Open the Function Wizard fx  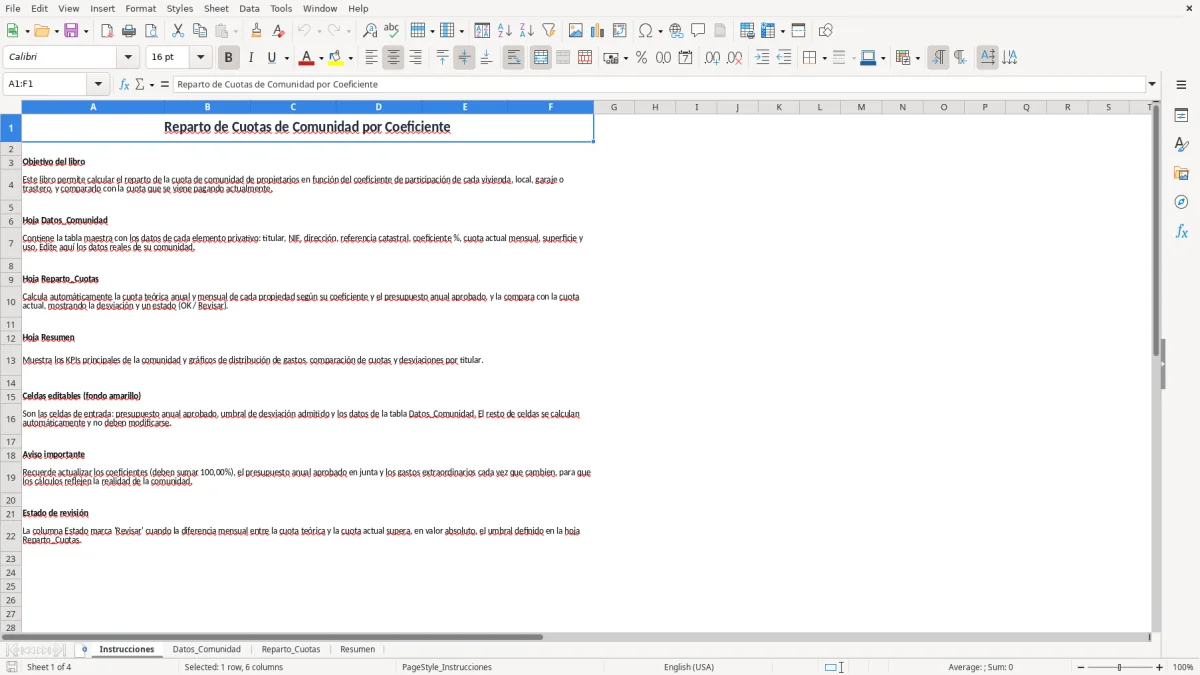coord(124,84)
